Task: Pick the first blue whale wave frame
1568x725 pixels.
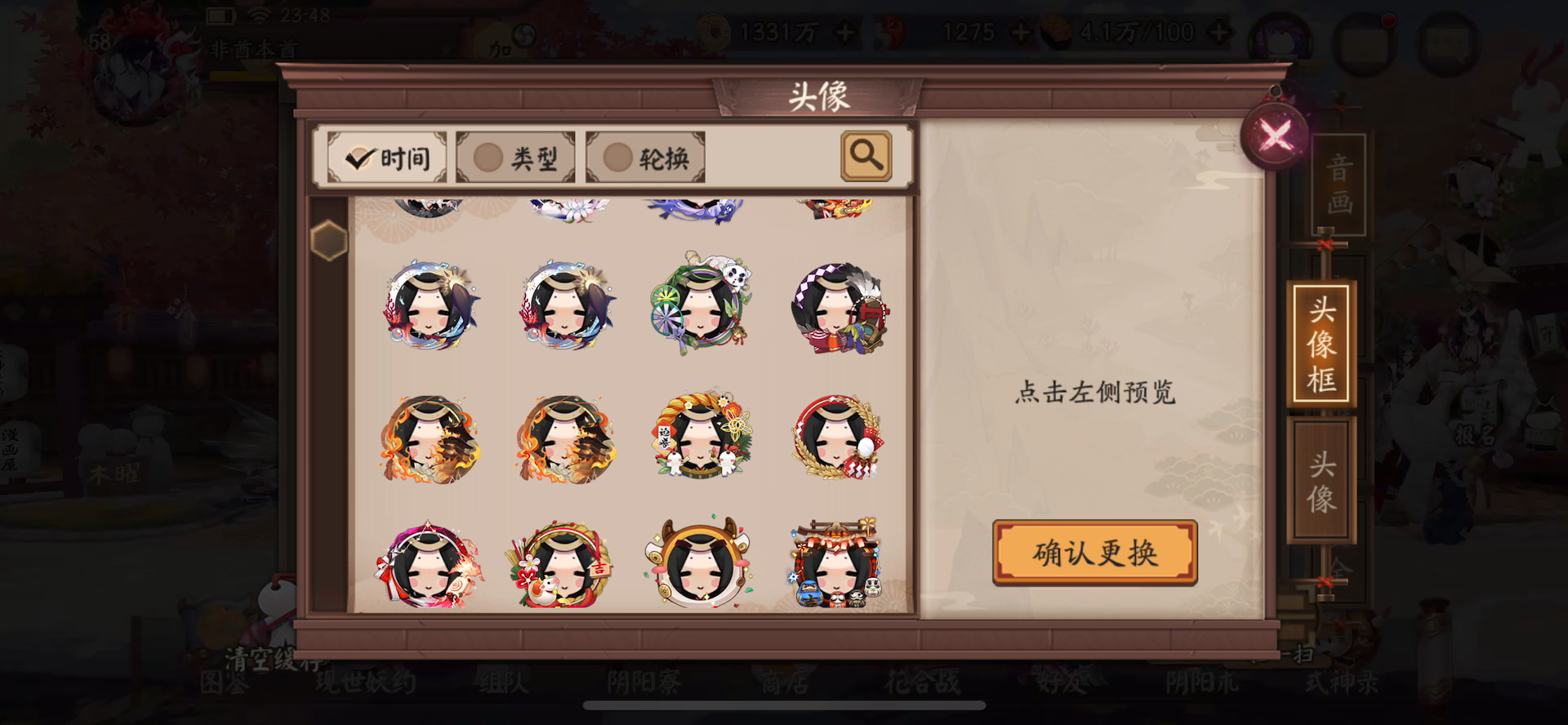Action: click(x=431, y=305)
